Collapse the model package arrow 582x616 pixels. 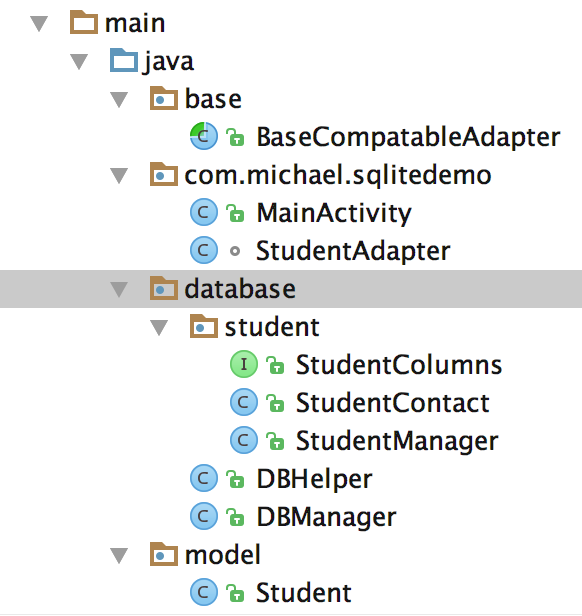119,556
